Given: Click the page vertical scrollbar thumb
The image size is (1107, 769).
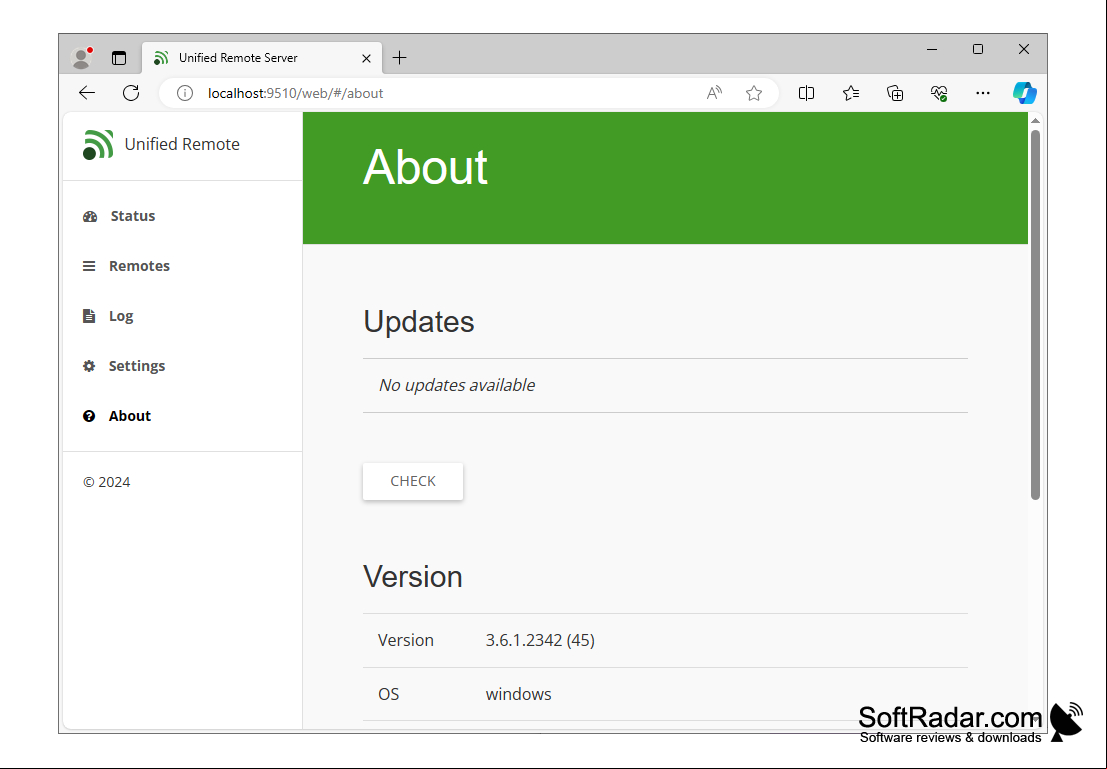Looking at the screenshot, I should click(1035, 315).
